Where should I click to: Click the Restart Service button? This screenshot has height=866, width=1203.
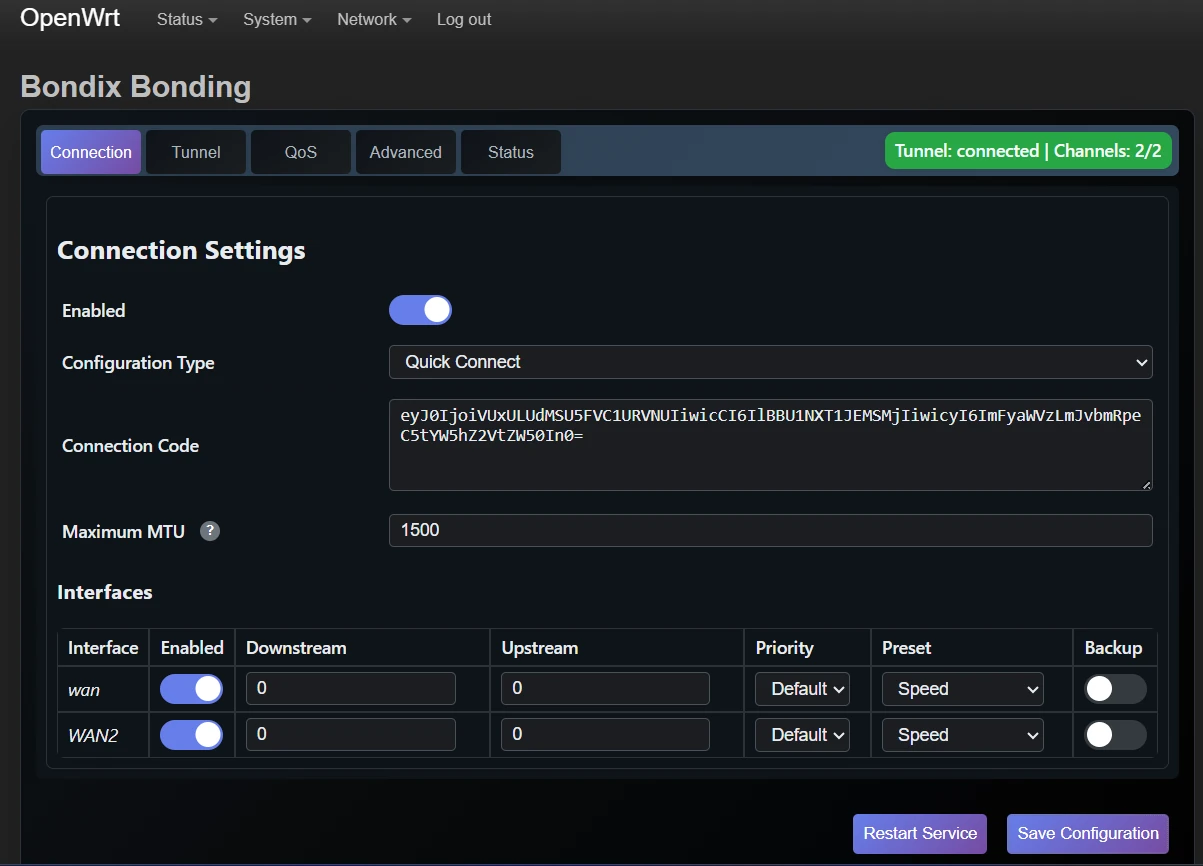(920, 833)
